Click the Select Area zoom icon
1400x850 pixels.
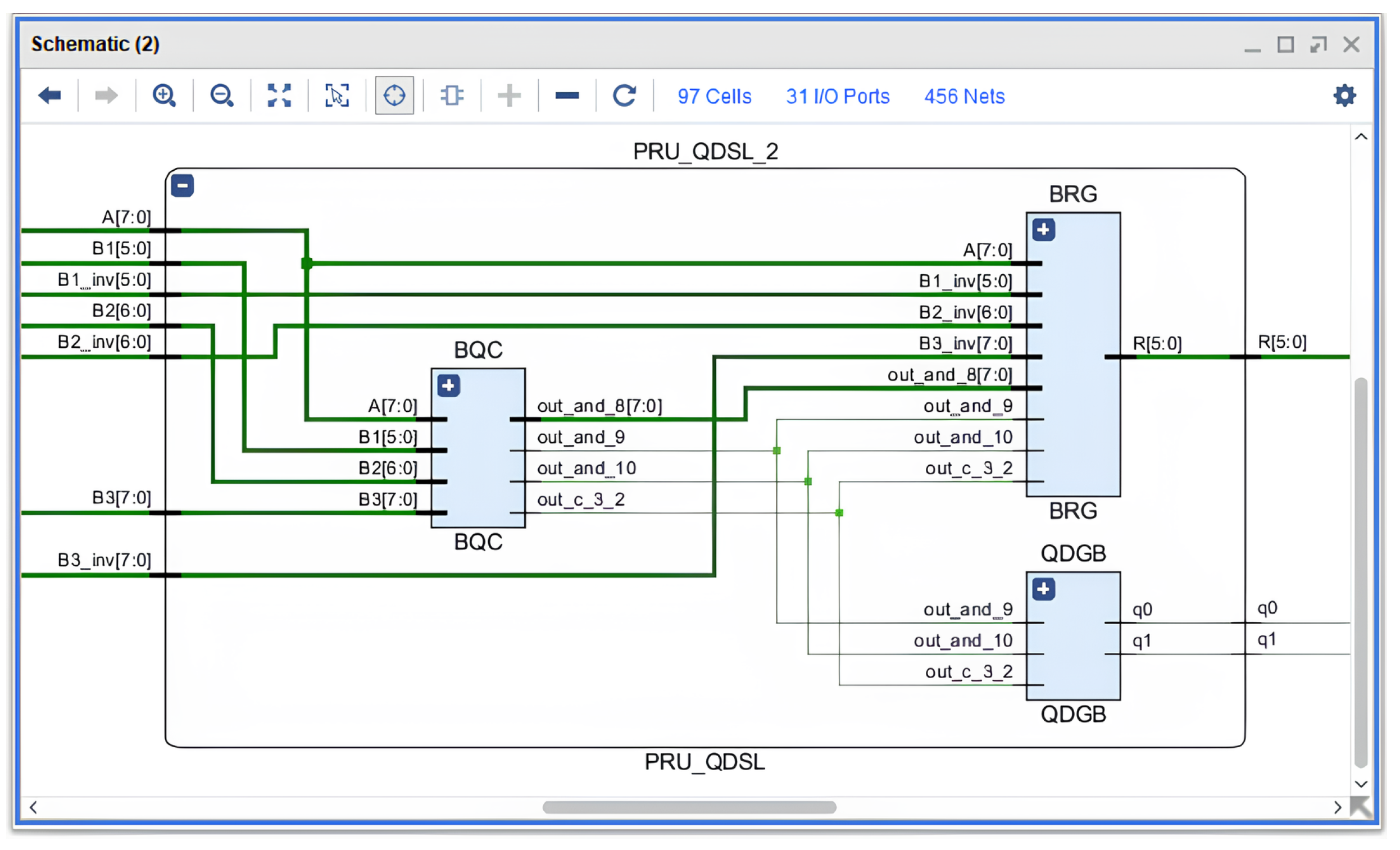pos(337,96)
